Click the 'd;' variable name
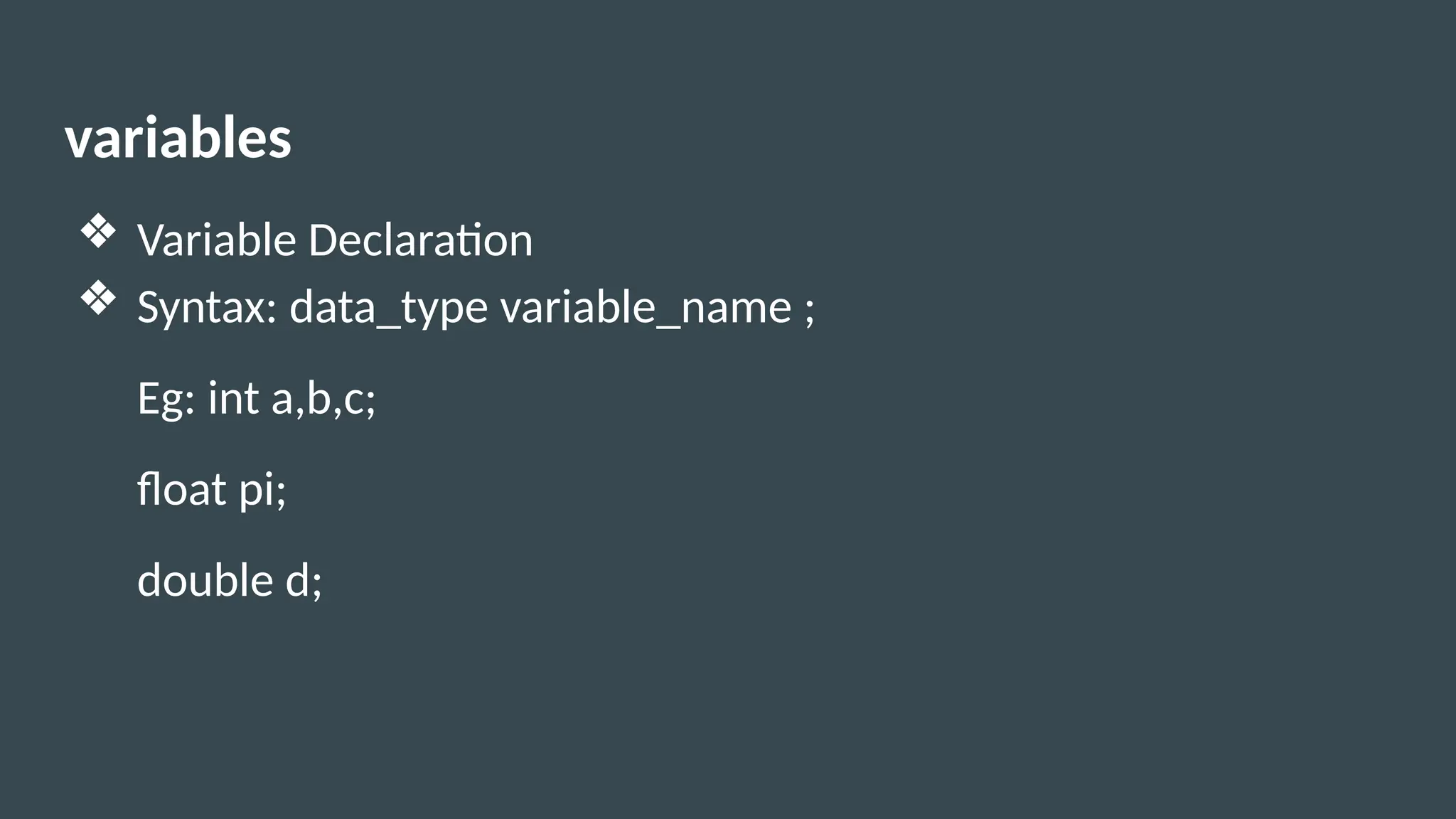The width and height of the screenshot is (1456, 819). 304,581
